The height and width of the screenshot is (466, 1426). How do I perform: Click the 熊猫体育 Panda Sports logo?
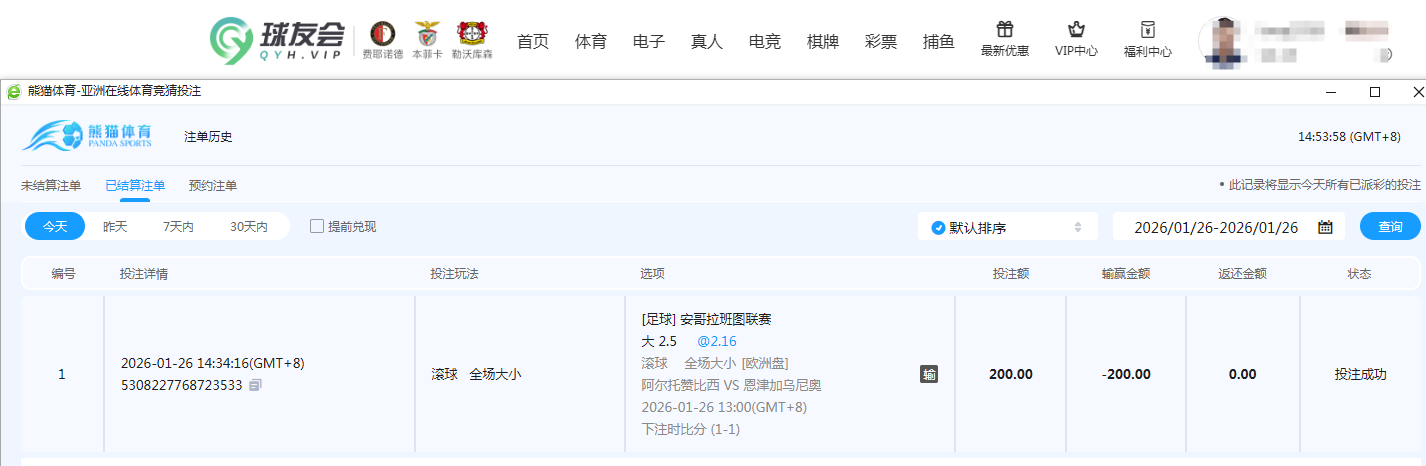[x=87, y=135]
